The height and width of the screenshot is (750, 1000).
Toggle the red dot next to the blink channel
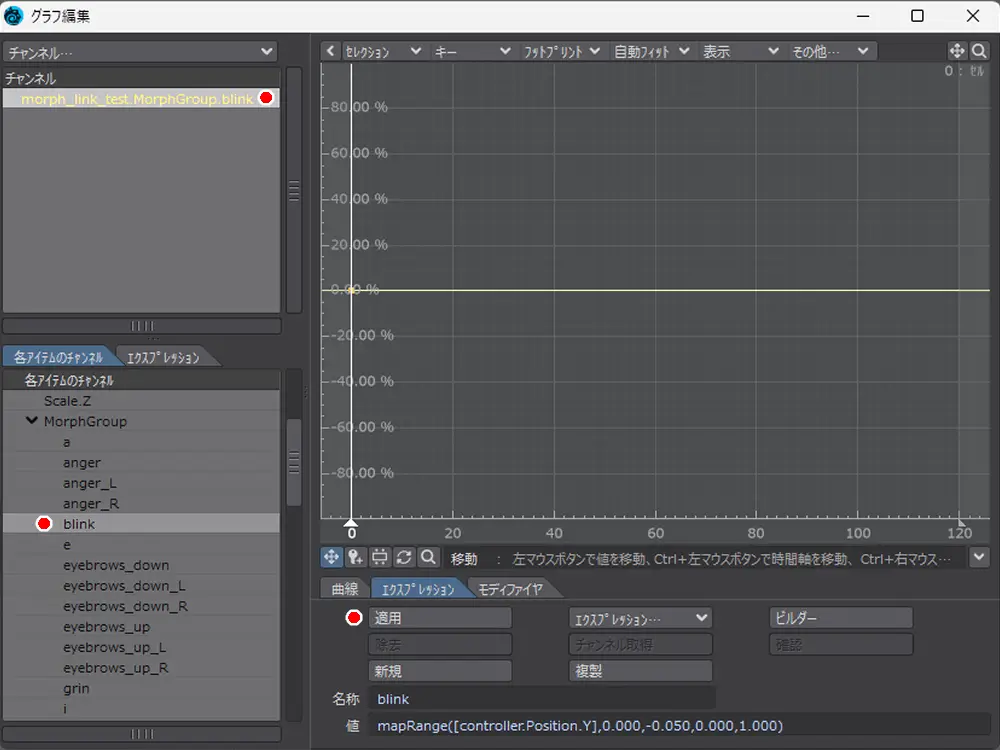(44, 524)
